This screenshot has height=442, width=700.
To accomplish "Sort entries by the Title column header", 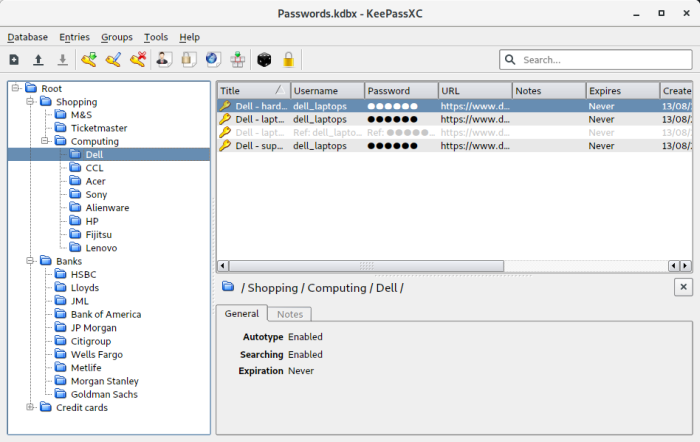I will pos(254,91).
